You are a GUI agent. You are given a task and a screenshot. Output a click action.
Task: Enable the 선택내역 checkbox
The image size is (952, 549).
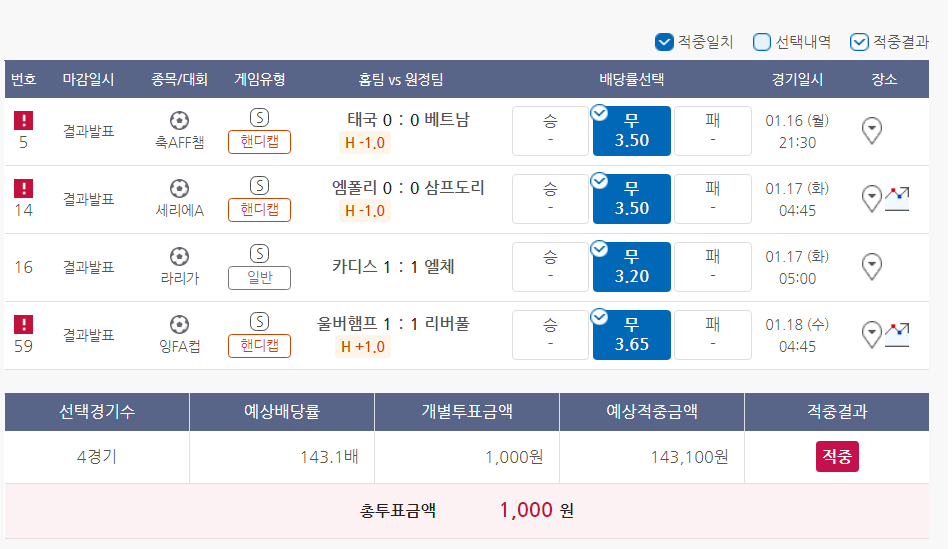(x=762, y=42)
